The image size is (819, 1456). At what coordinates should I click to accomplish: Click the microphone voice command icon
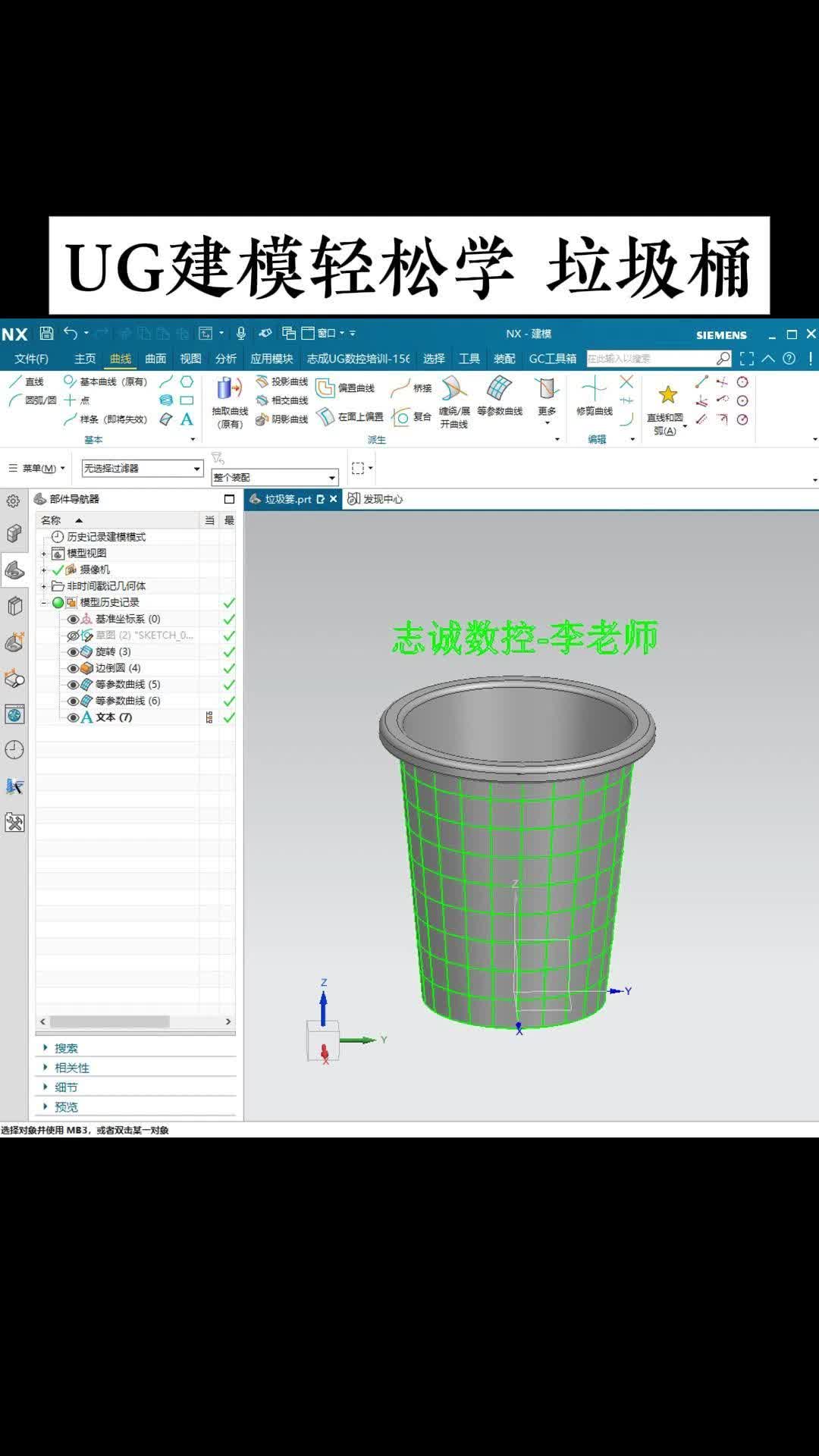(241, 333)
